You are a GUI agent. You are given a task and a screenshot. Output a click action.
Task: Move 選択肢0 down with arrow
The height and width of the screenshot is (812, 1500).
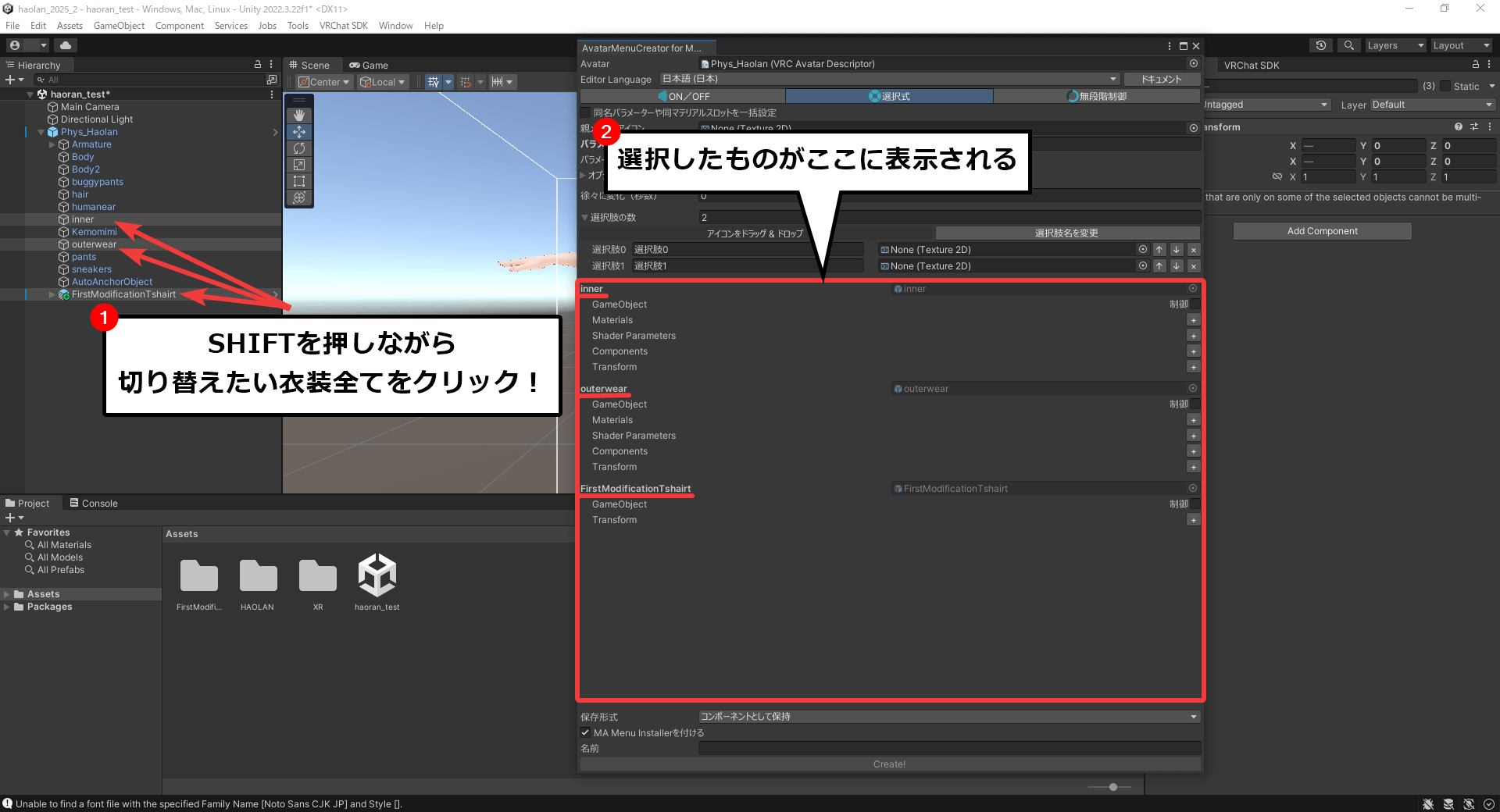coord(1177,249)
